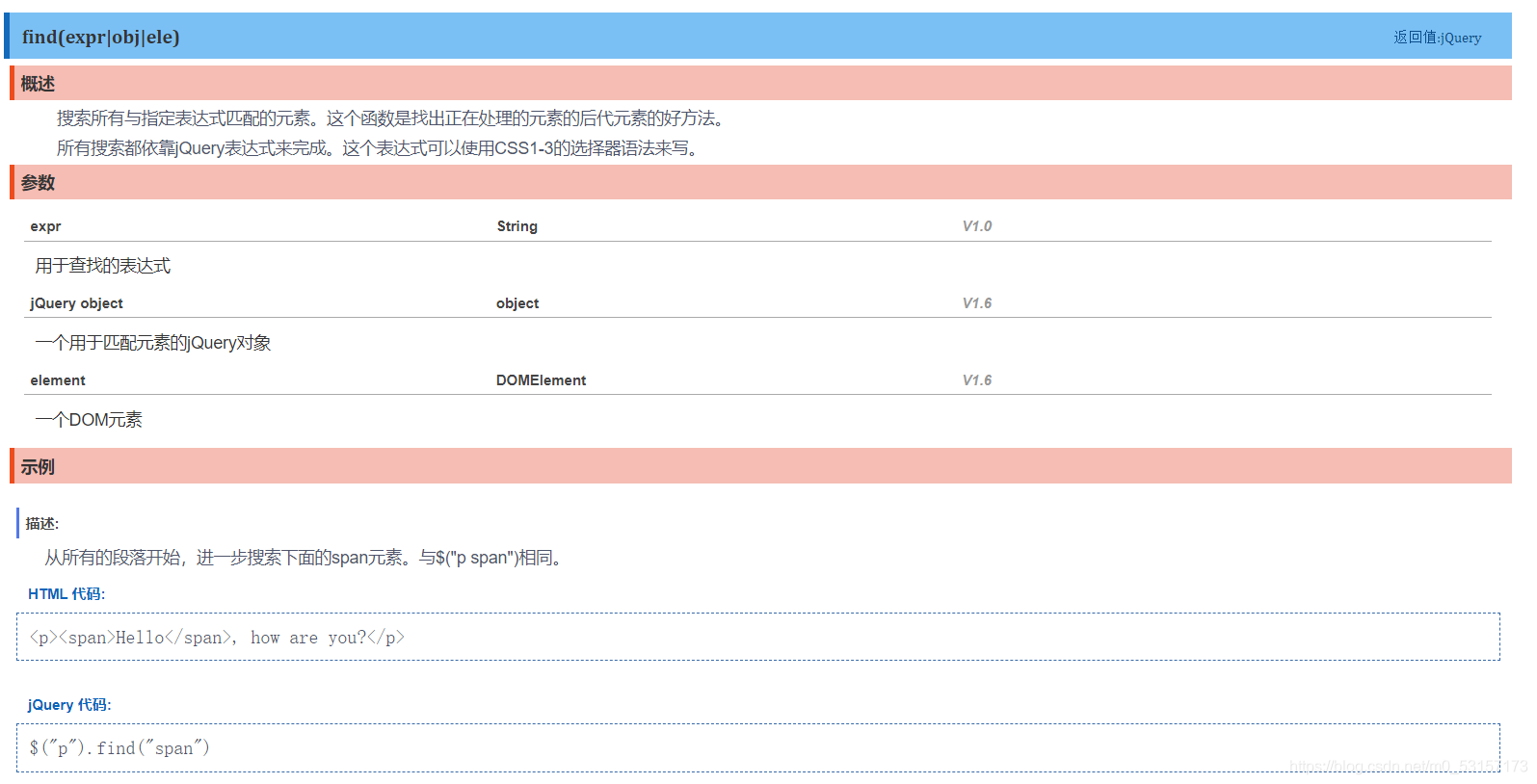Click the DOMElement type cell
This screenshot has height=784, width=1537.
(x=541, y=380)
